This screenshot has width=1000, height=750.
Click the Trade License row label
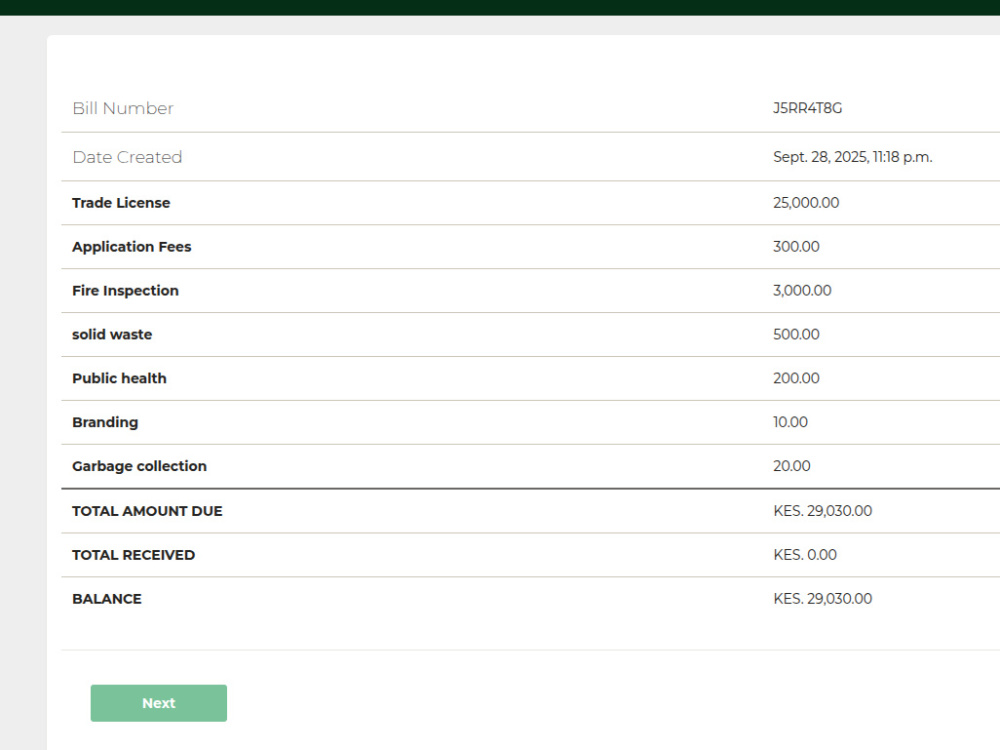click(x=121, y=203)
